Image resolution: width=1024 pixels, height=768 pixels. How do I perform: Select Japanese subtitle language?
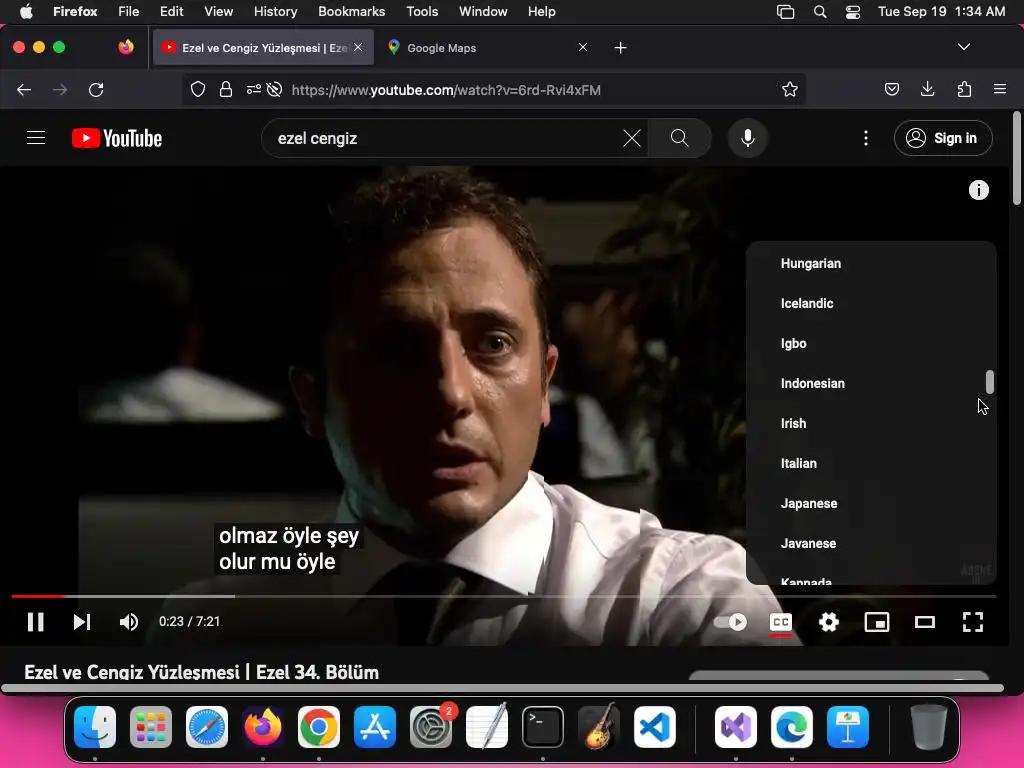coord(871,503)
